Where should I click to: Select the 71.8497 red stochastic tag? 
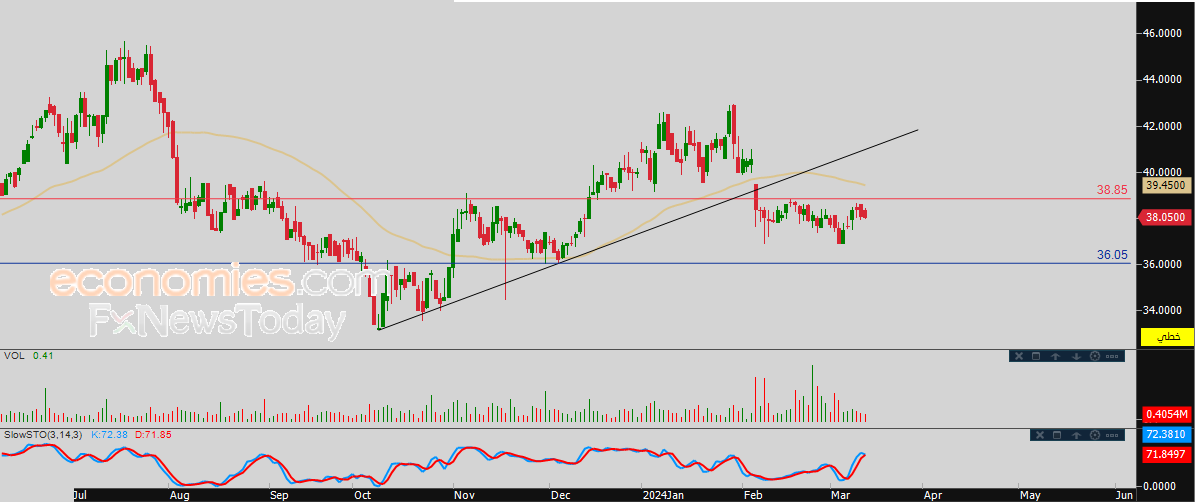(1166, 454)
